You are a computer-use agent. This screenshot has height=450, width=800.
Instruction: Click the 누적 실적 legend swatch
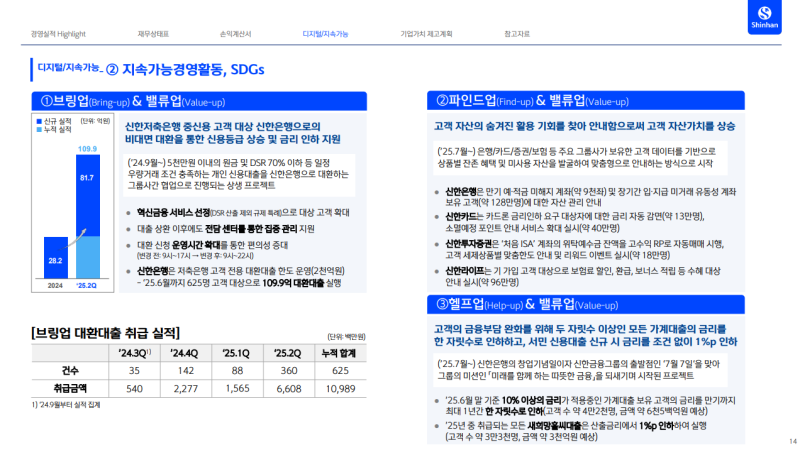(38, 130)
